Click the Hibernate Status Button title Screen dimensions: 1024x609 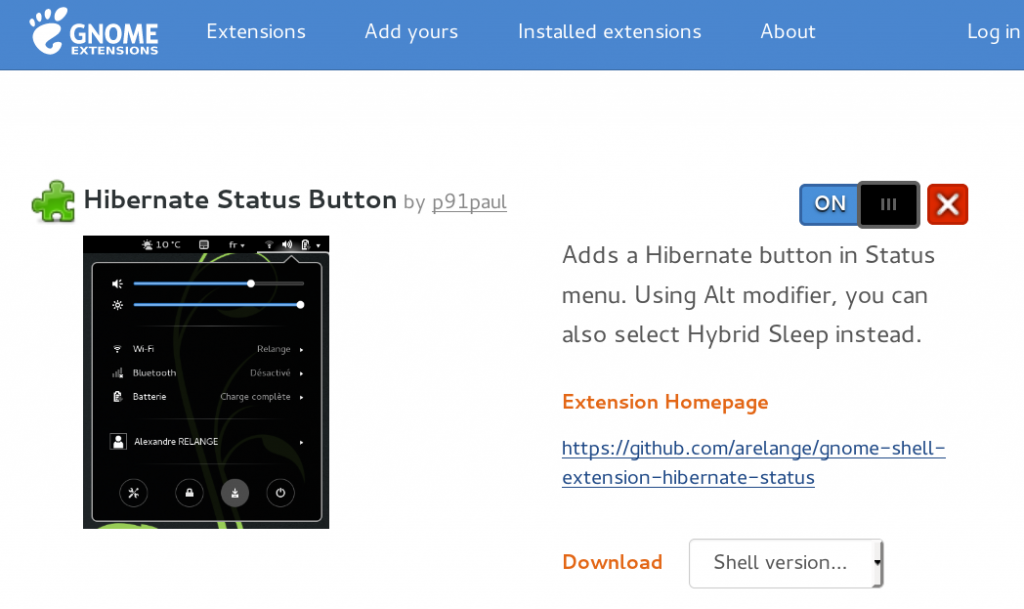coord(240,200)
